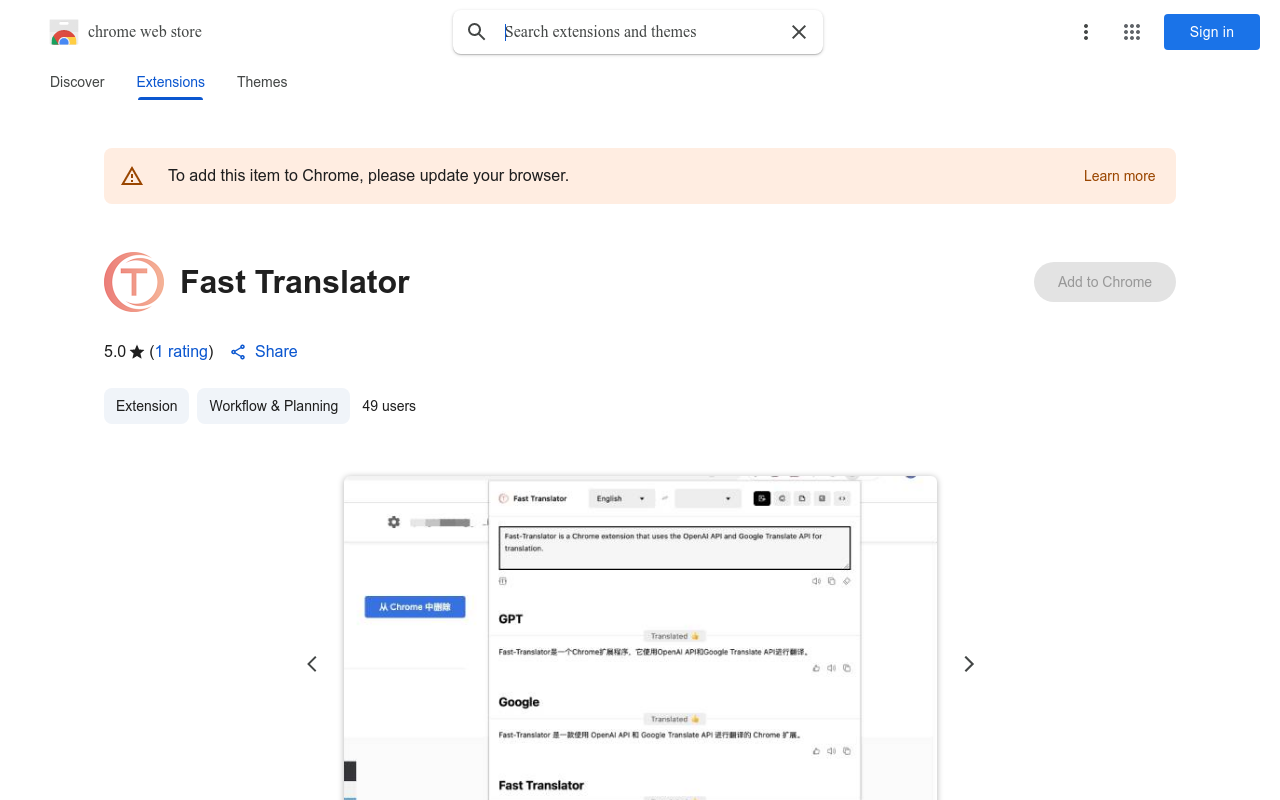Screen dimensions: 1280x800
Task: Click the 5.0 rating value
Action: [115, 352]
